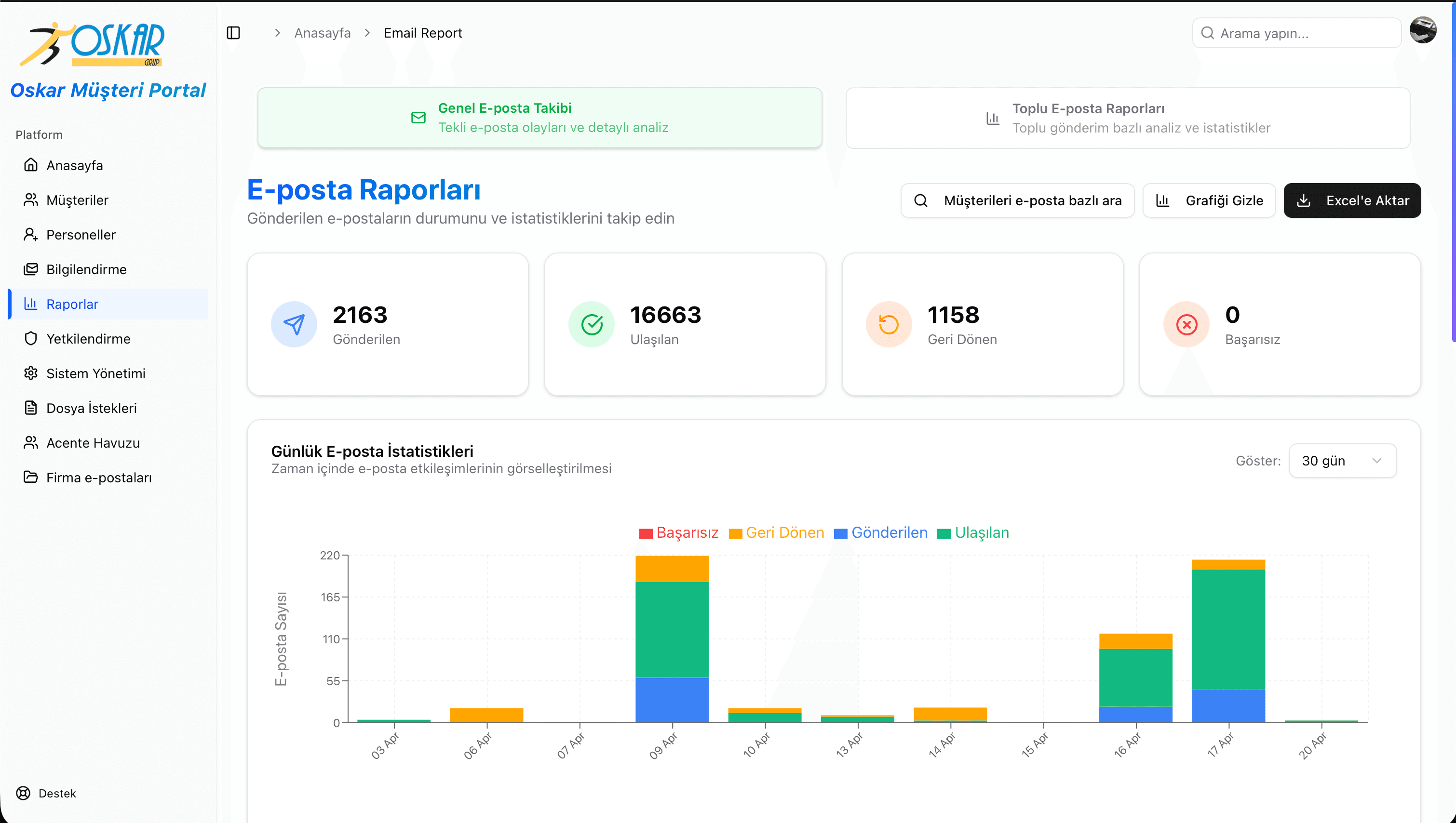Open Personeller from the sidebar
The height and width of the screenshot is (823, 1456).
(x=31, y=235)
